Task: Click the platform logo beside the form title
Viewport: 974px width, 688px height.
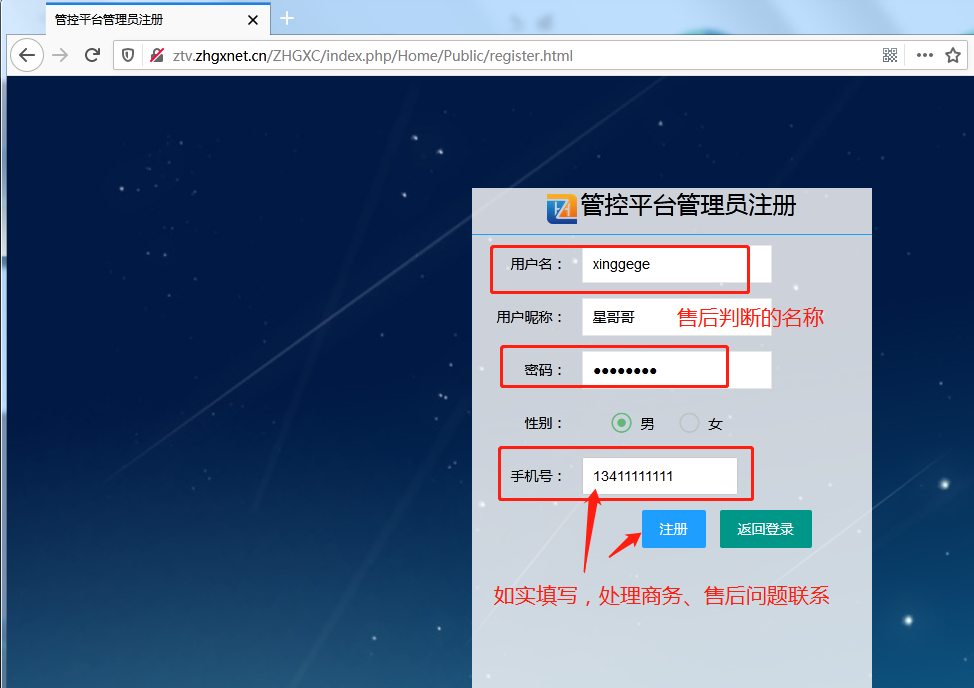Action: click(561, 207)
